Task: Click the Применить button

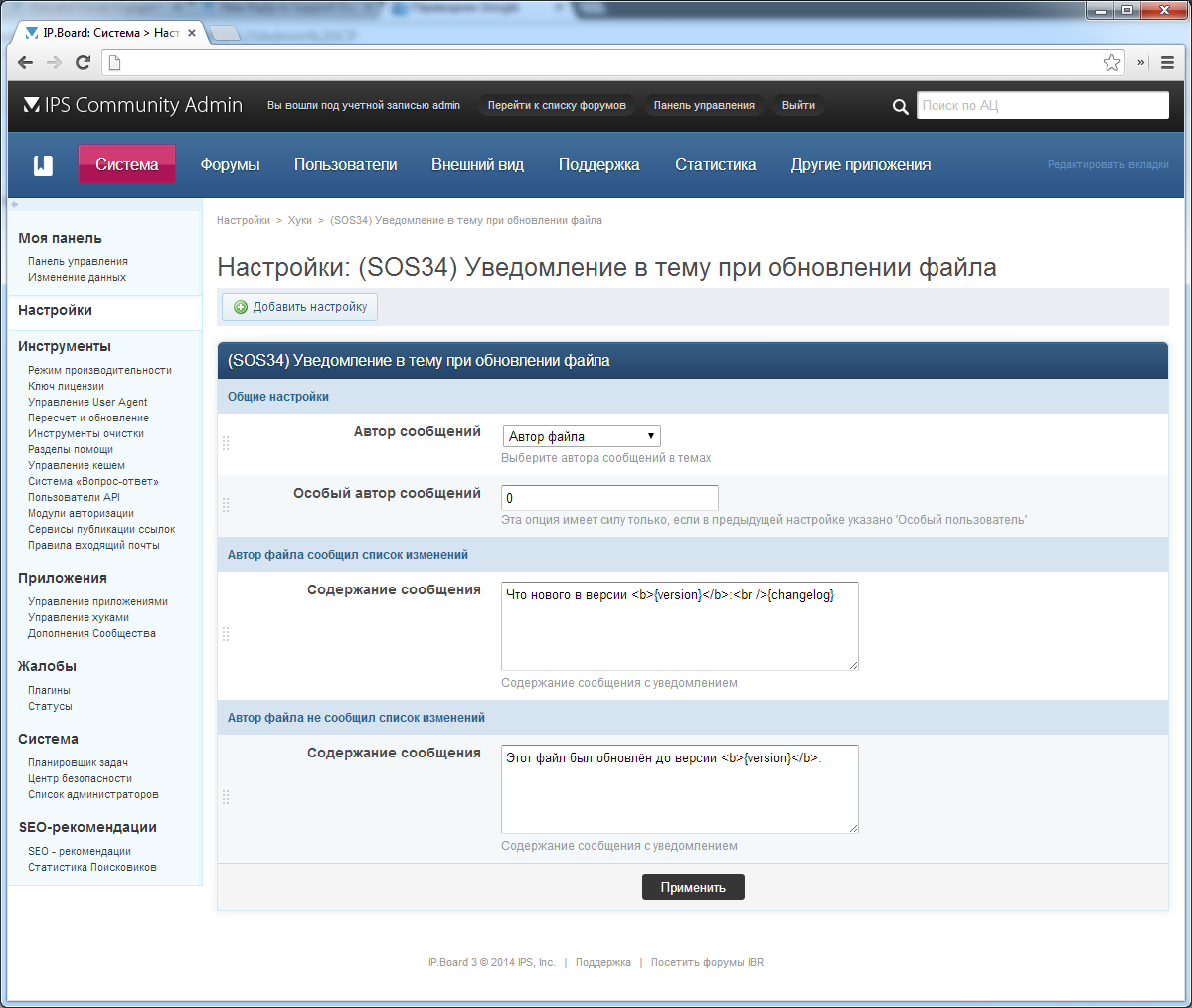Action: tap(693, 887)
